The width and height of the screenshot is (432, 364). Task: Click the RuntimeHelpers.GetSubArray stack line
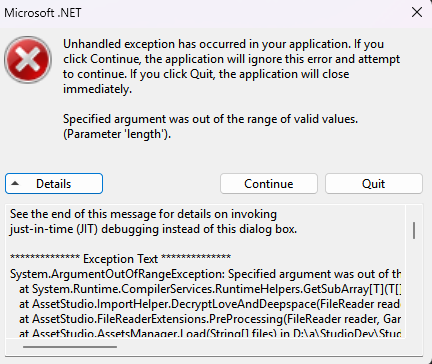tap(210, 289)
